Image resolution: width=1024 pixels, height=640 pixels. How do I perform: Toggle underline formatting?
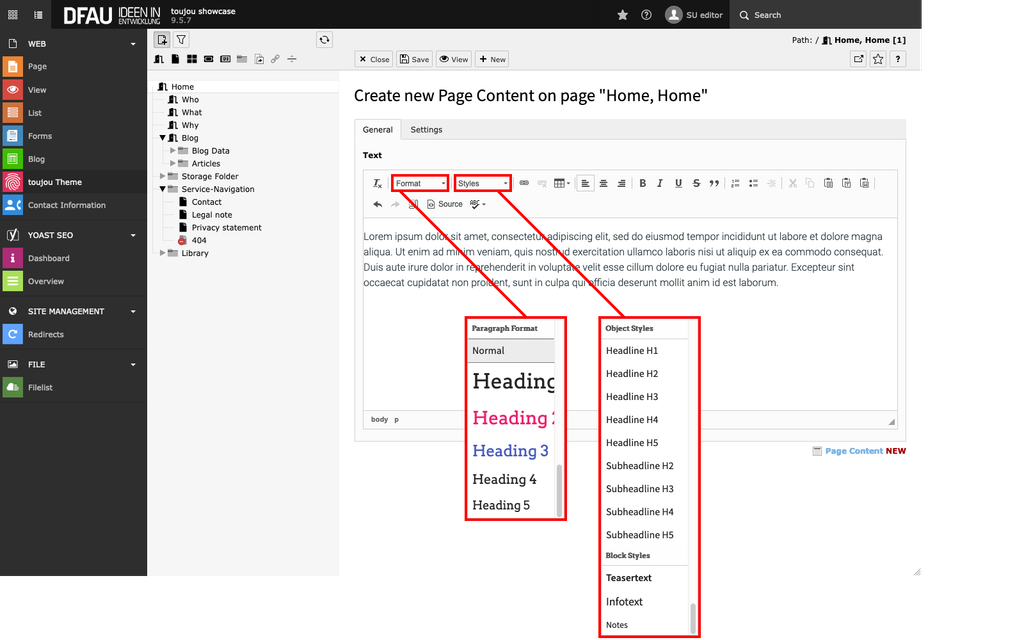tap(678, 183)
